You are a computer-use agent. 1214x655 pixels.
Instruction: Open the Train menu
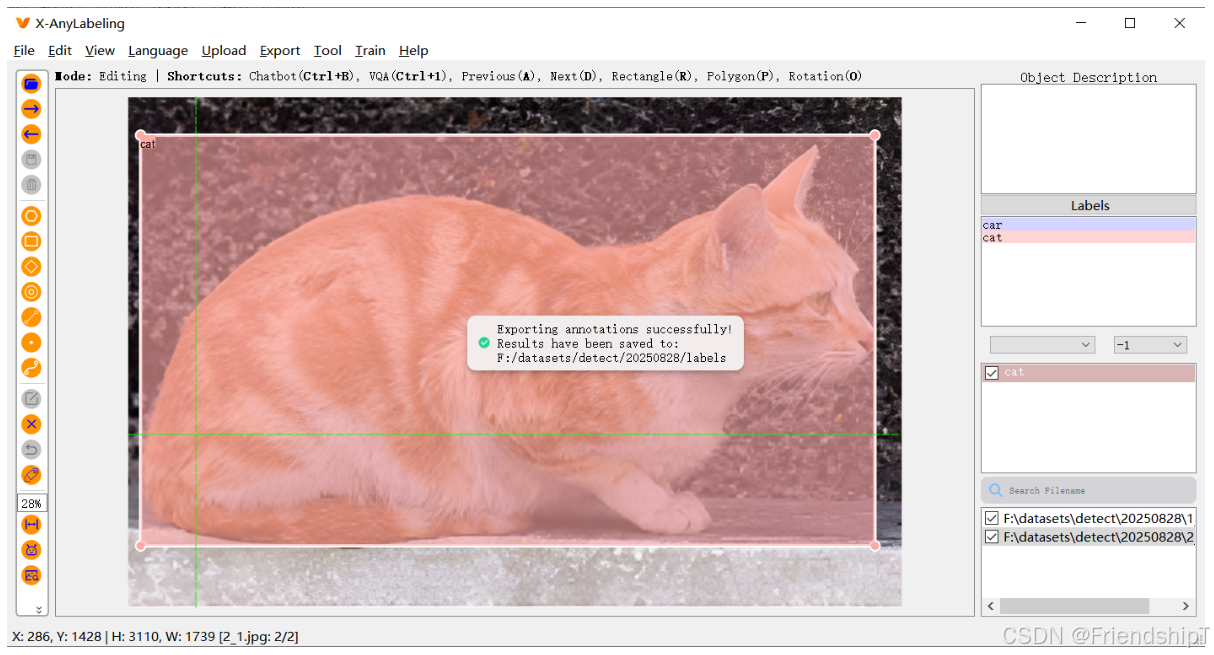[370, 50]
